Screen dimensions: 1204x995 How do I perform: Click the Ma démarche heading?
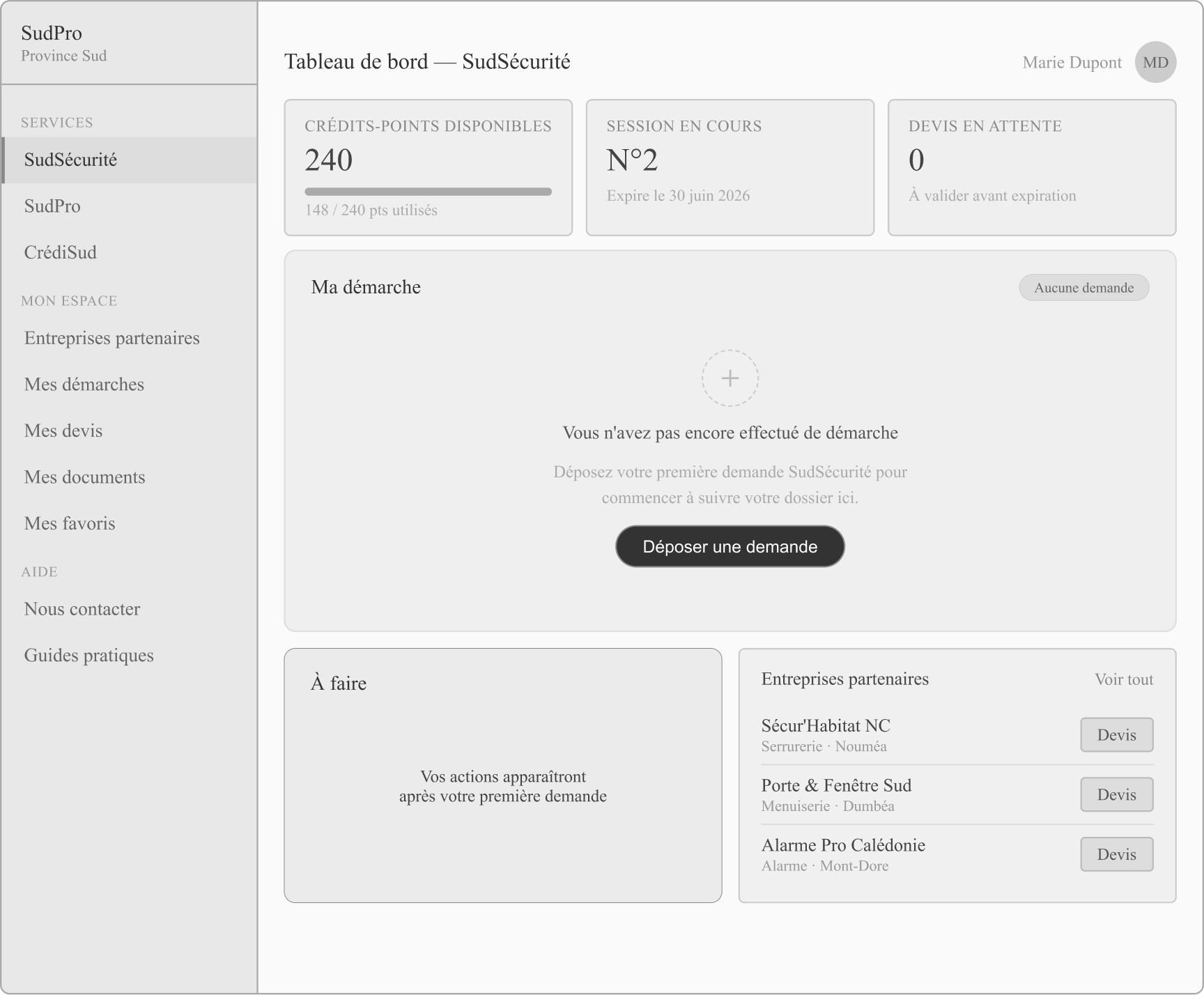tap(366, 287)
